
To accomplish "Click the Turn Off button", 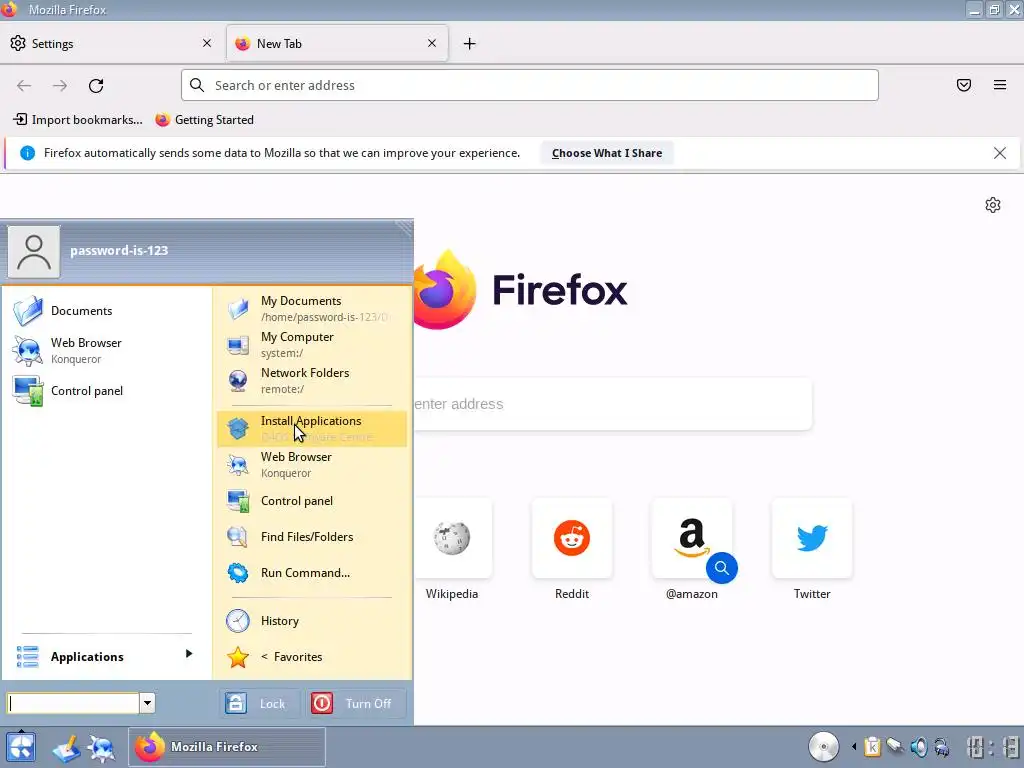I will coord(355,703).
